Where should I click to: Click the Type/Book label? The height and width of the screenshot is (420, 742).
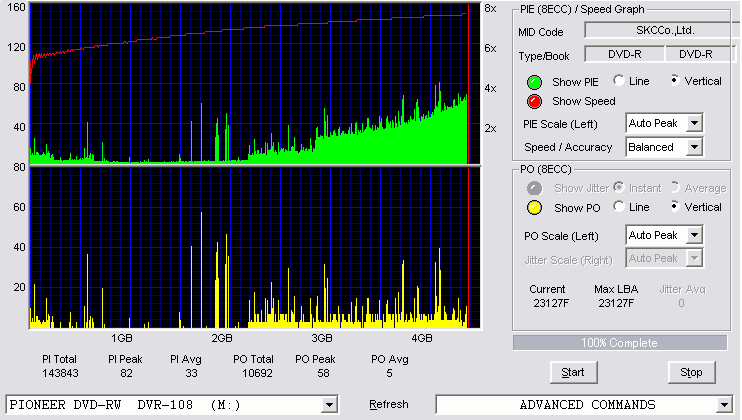coord(544,56)
